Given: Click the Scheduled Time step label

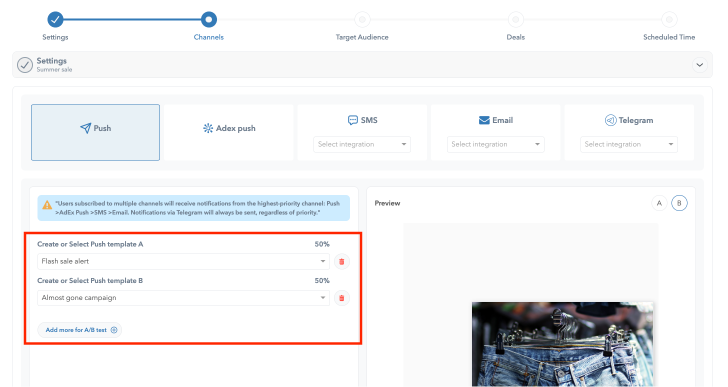Looking at the screenshot, I should click(x=669, y=37).
